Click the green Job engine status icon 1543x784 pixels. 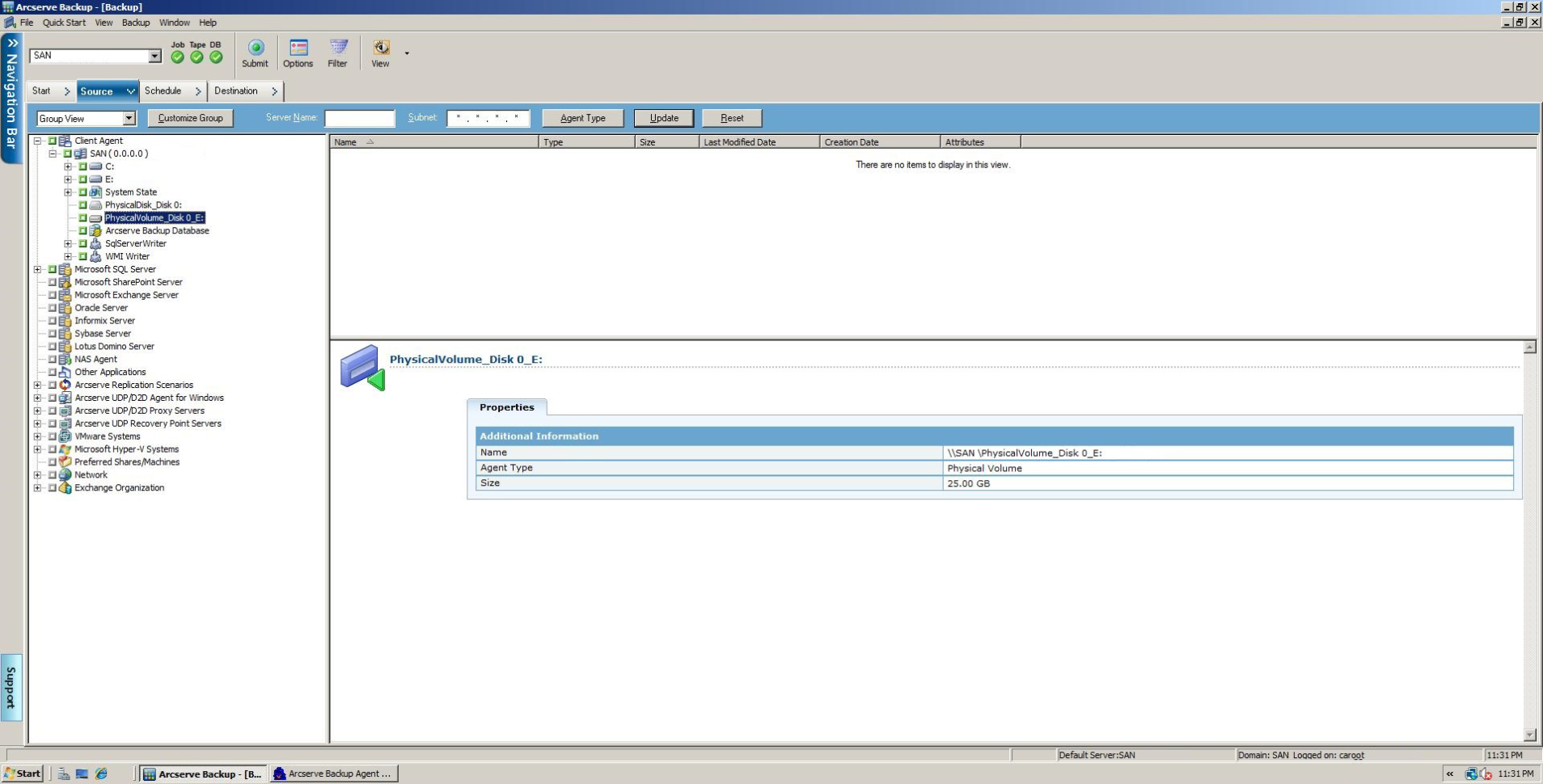point(176,56)
